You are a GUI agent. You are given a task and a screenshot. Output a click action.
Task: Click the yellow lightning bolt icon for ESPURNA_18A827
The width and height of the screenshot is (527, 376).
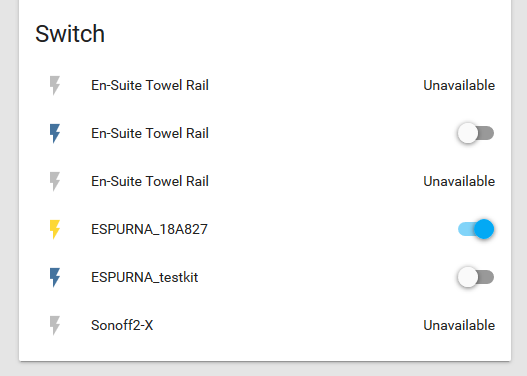(x=55, y=229)
